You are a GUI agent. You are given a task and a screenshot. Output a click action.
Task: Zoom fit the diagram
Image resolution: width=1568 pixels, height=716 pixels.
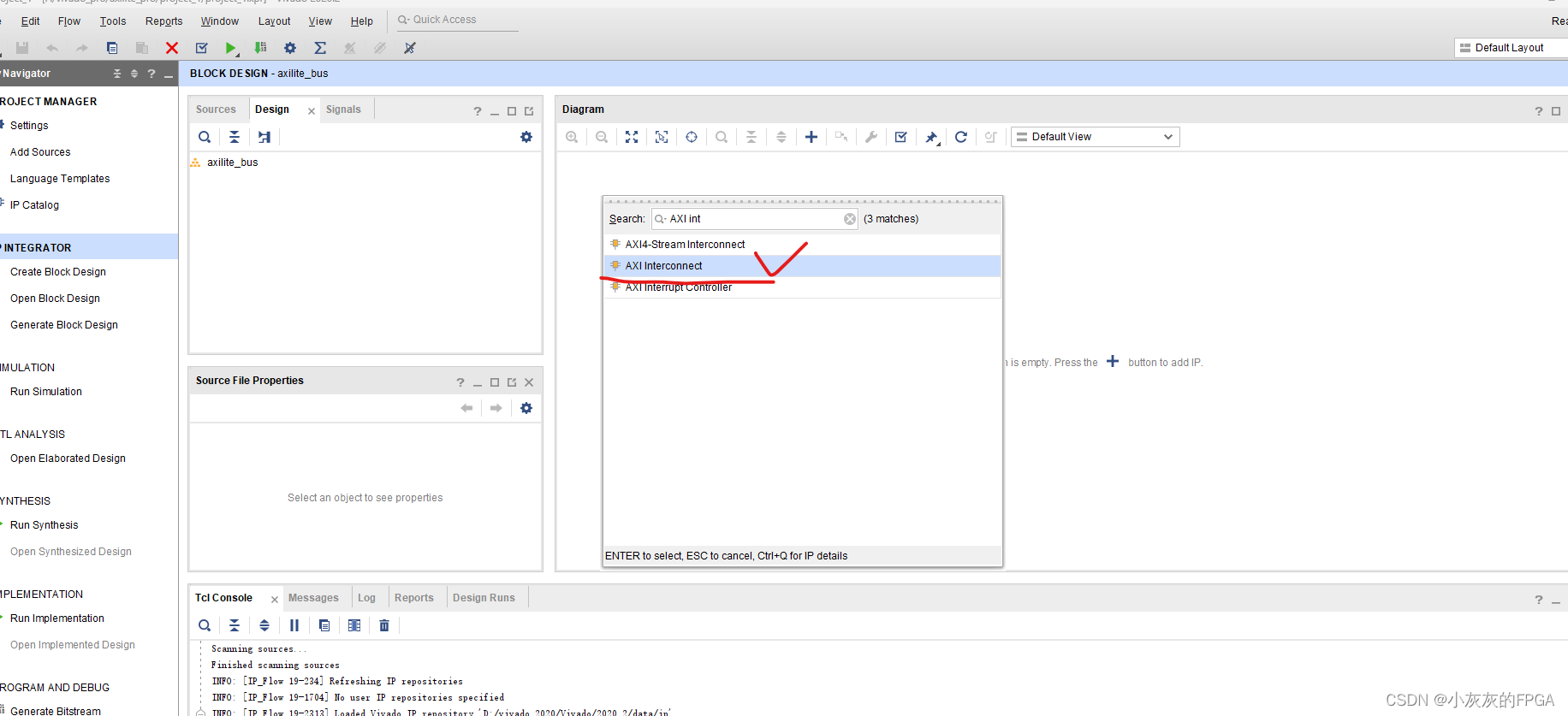(632, 137)
